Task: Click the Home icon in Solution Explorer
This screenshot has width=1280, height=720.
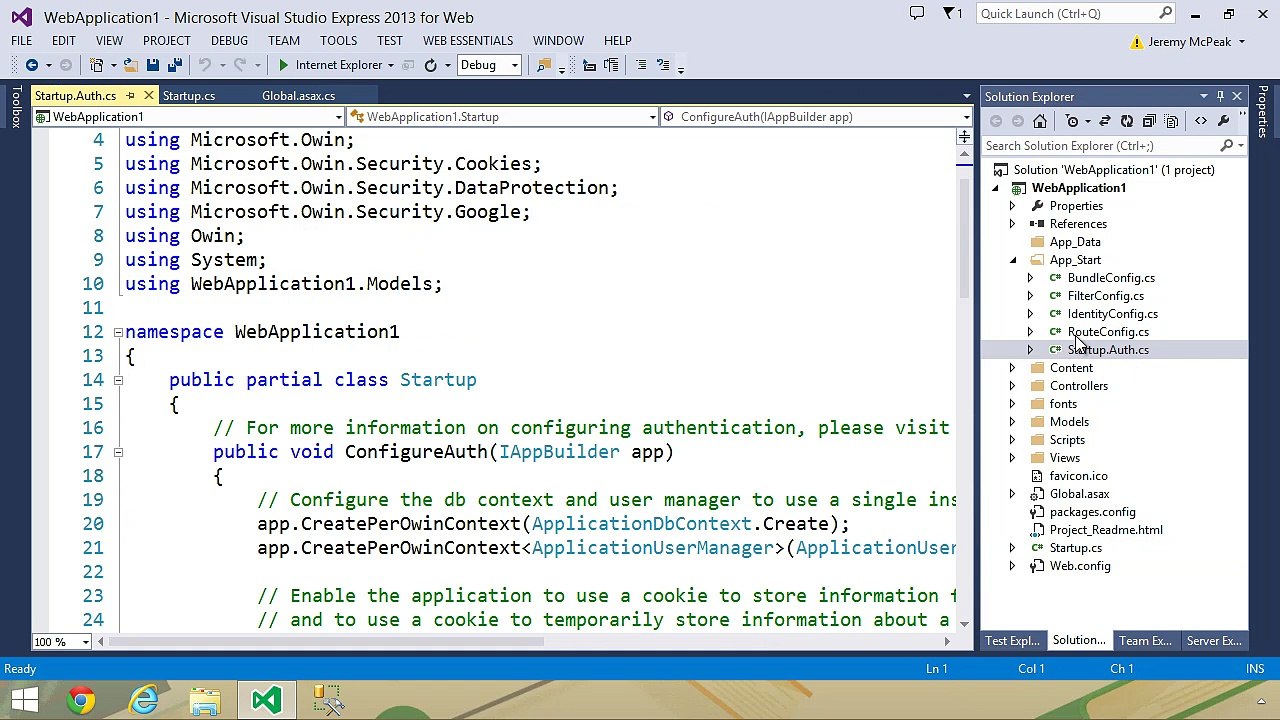Action: pos(1040,121)
